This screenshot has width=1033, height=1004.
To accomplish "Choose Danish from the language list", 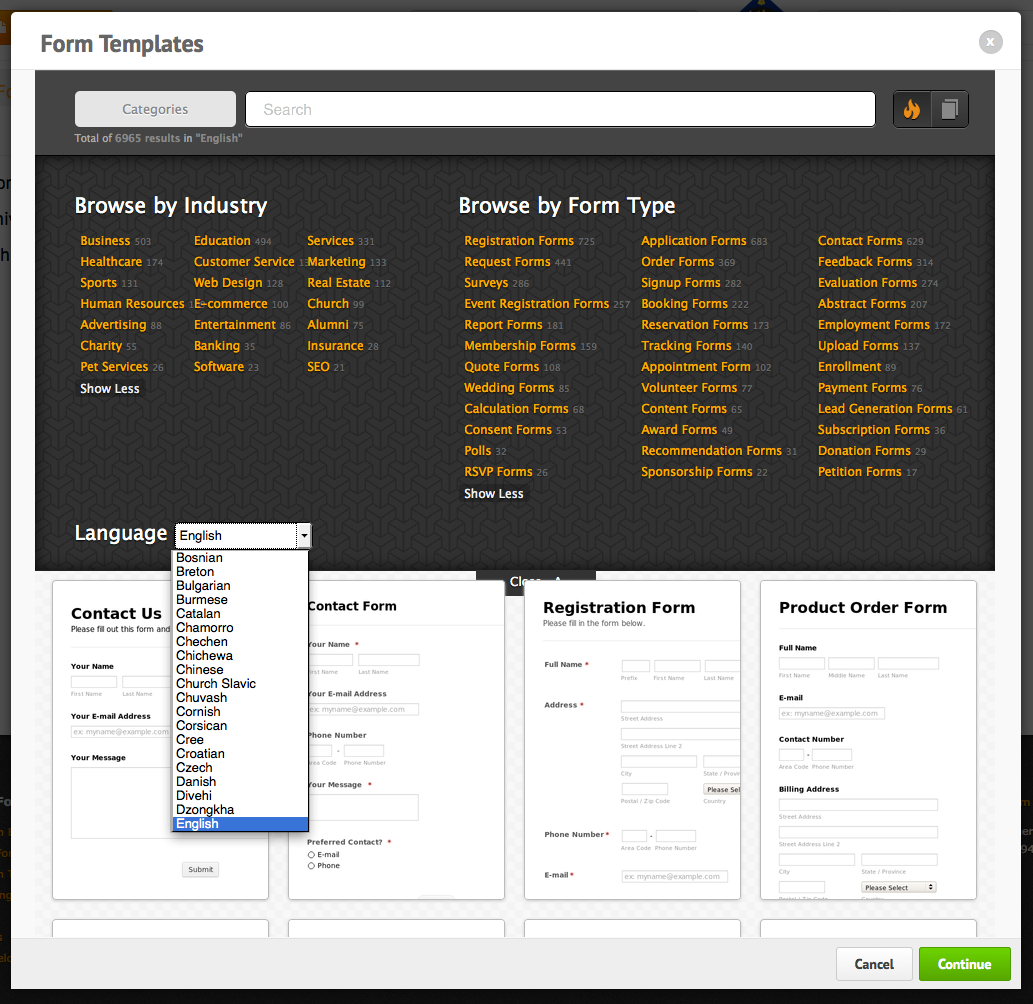I will tap(196, 781).
